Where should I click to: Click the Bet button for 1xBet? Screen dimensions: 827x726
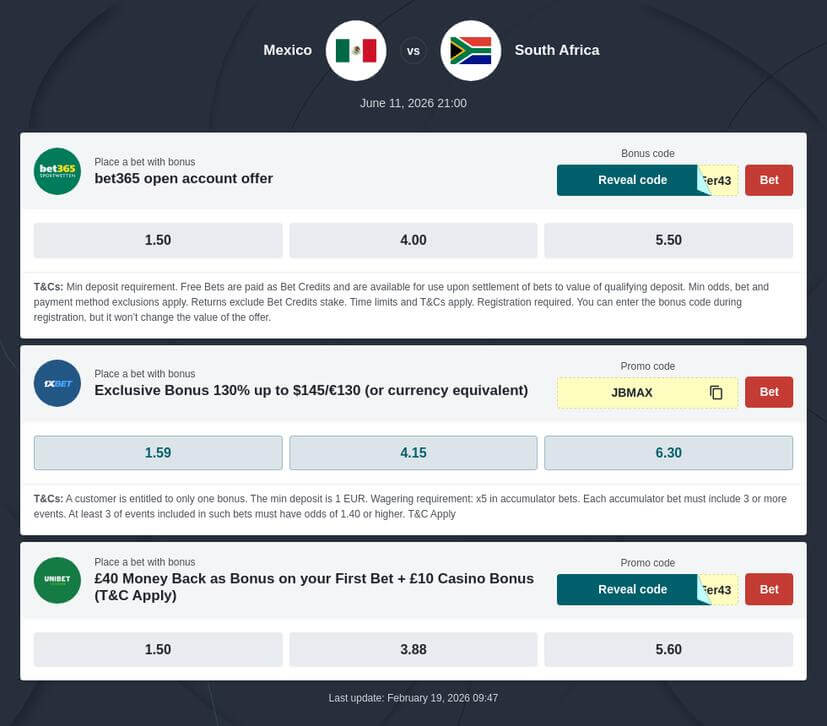click(x=768, y=392)
